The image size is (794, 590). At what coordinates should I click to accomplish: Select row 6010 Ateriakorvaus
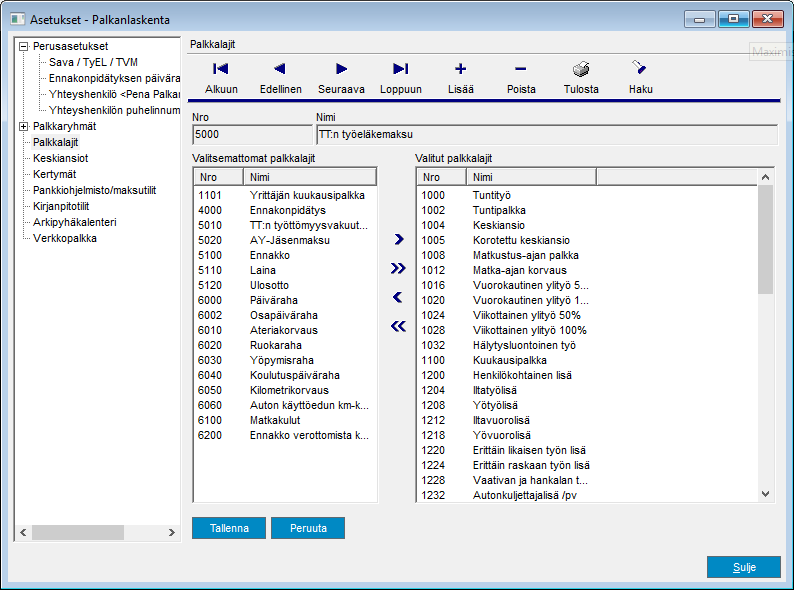(285, 330)
